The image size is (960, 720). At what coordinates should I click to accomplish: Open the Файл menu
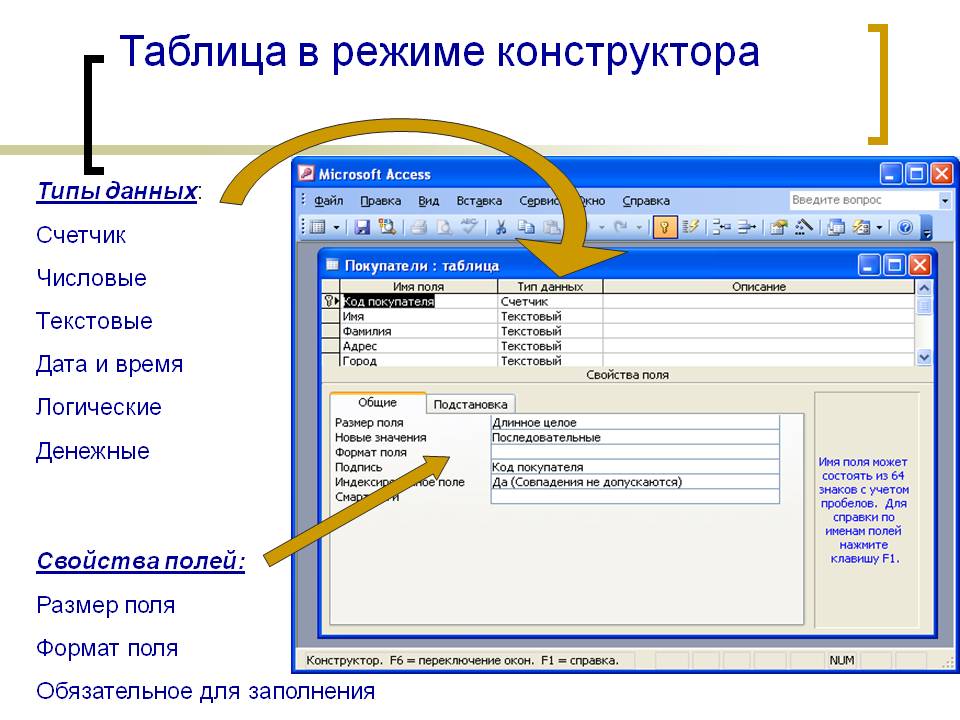click(328, 200)
